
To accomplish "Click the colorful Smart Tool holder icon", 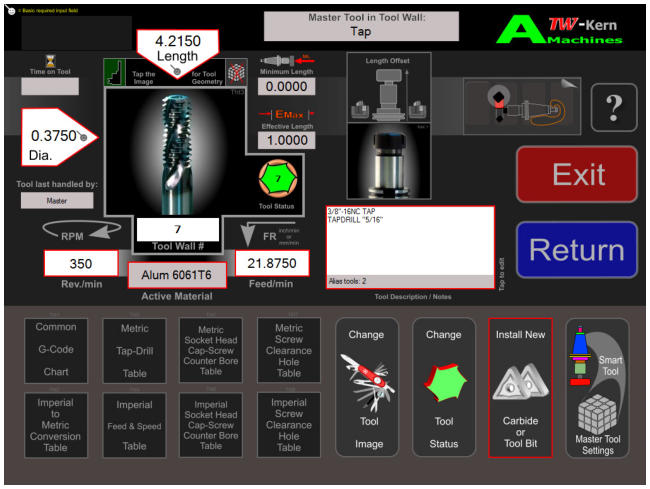I will [580, 356].
